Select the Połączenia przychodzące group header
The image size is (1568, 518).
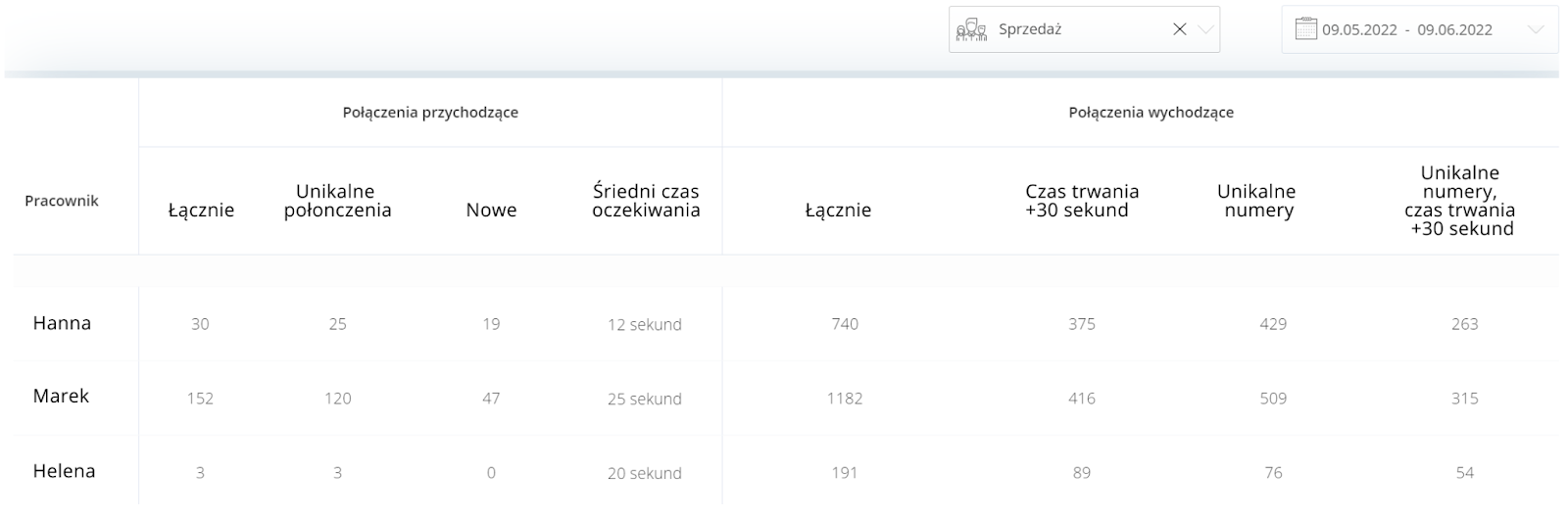[430, 113]
